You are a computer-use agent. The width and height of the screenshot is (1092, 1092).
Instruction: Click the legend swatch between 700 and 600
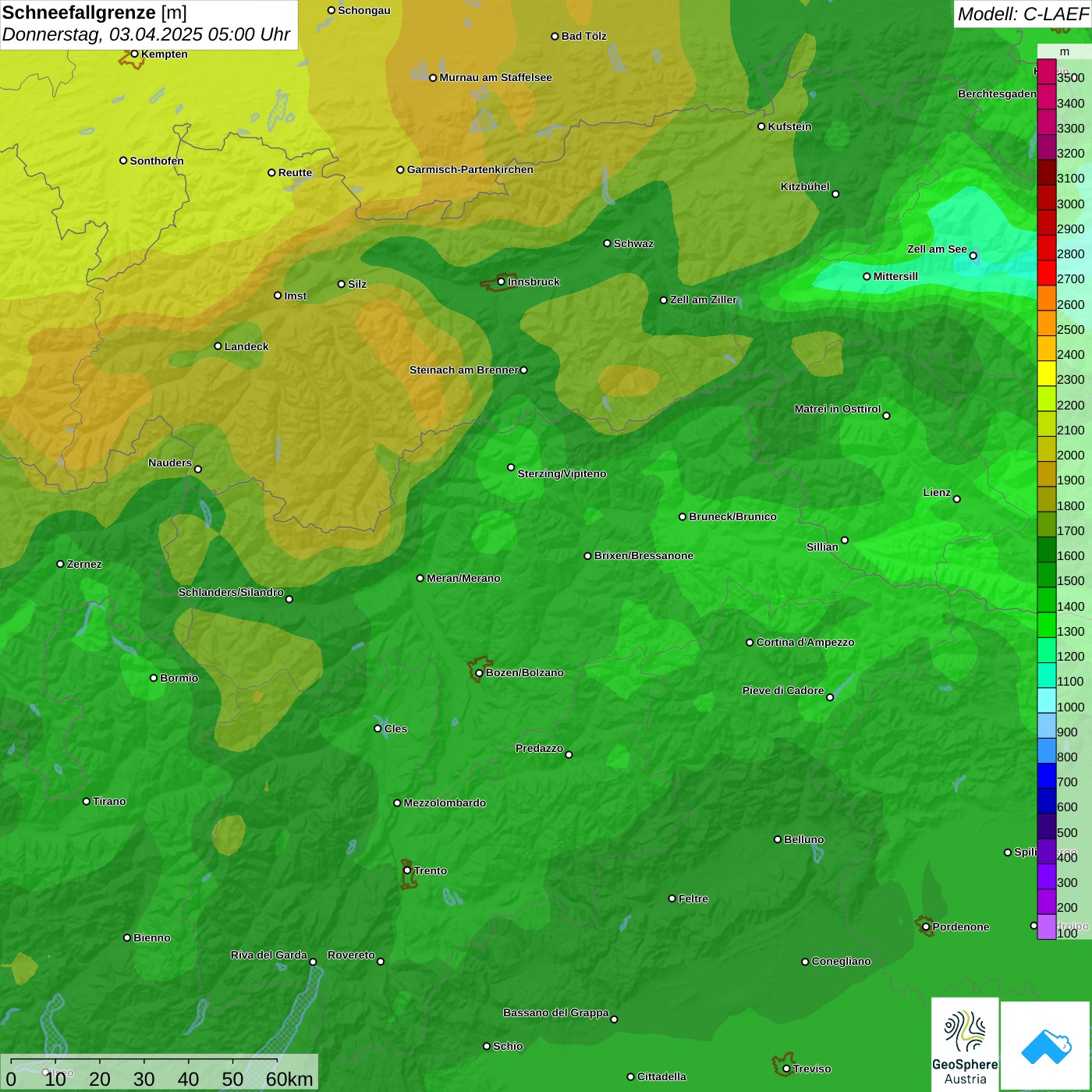(1046, 800)
